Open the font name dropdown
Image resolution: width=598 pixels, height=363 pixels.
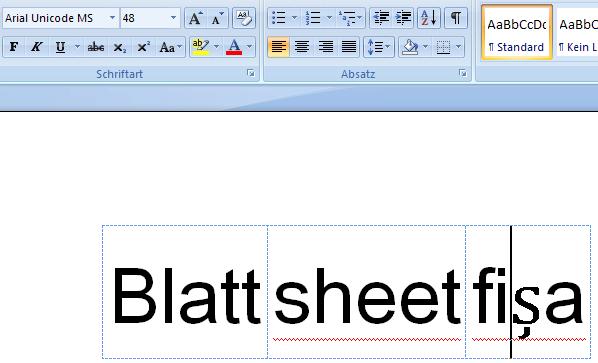point(113,18)
